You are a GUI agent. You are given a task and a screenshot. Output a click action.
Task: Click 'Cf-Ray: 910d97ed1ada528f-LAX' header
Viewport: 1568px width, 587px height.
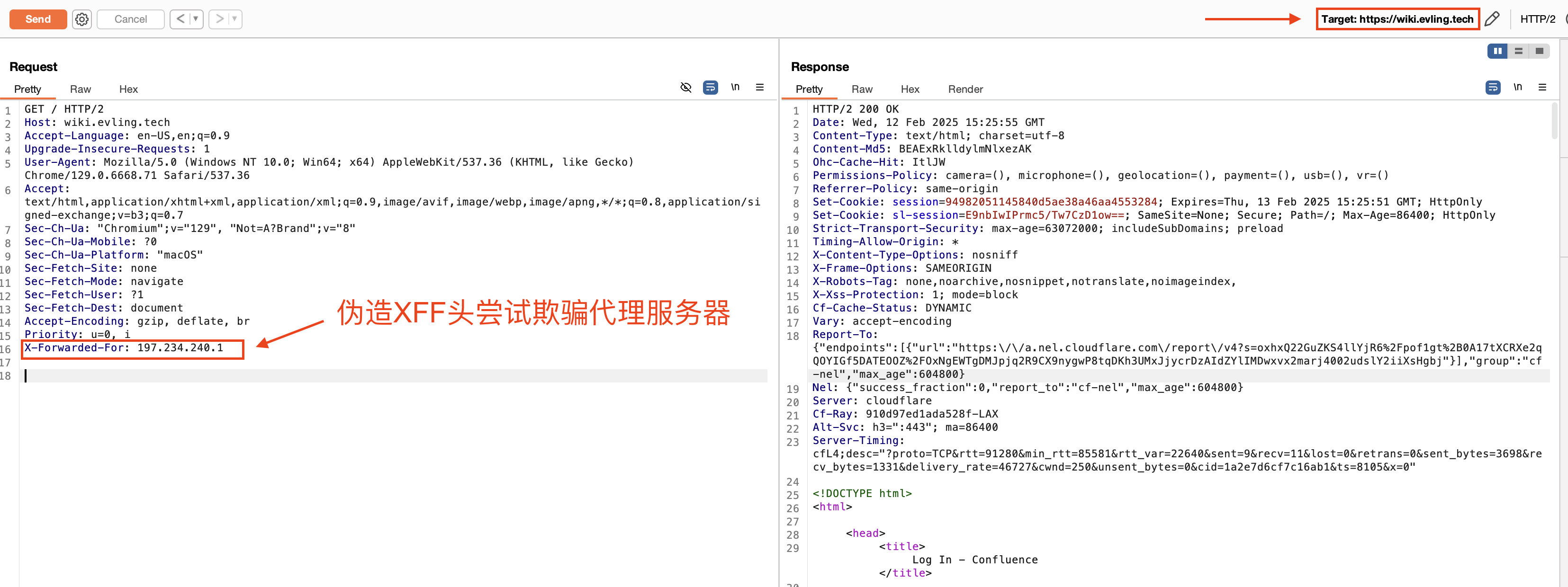(x=905, y=414)
